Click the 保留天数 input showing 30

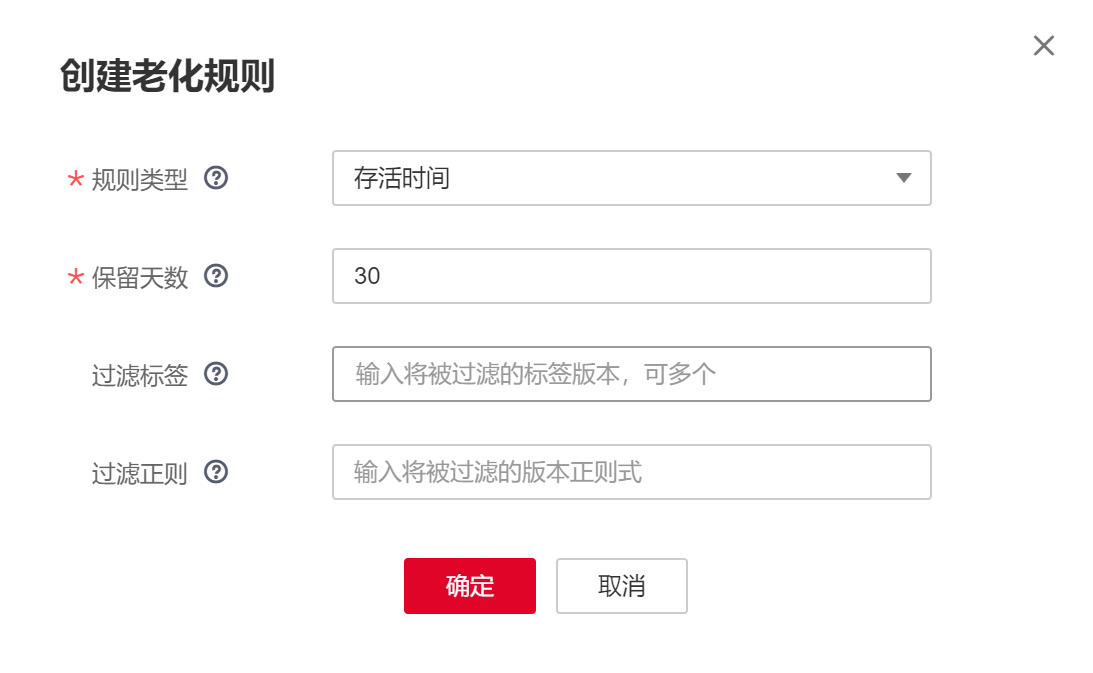(632, 276)
